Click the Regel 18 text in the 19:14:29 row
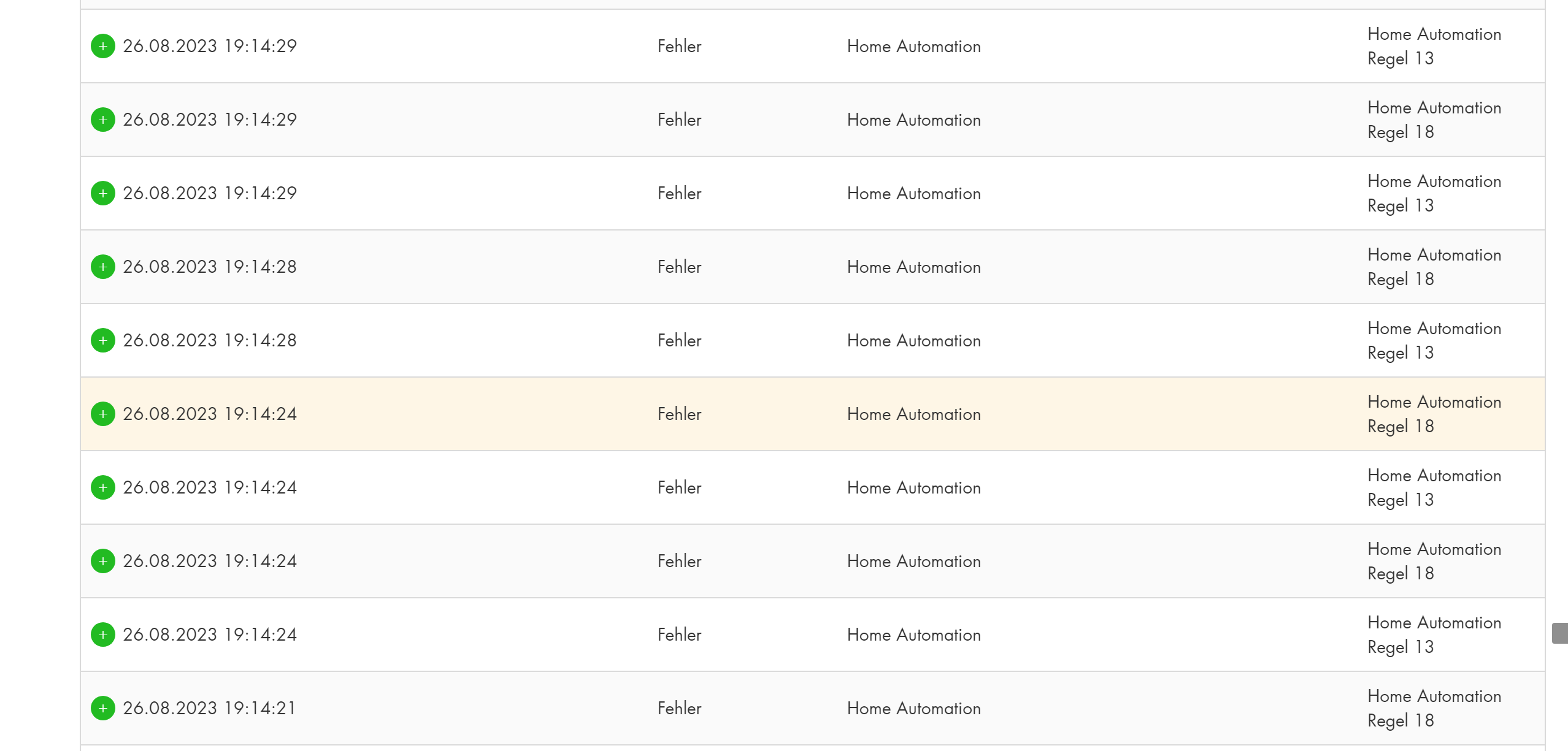 (x=1401, y=132)
